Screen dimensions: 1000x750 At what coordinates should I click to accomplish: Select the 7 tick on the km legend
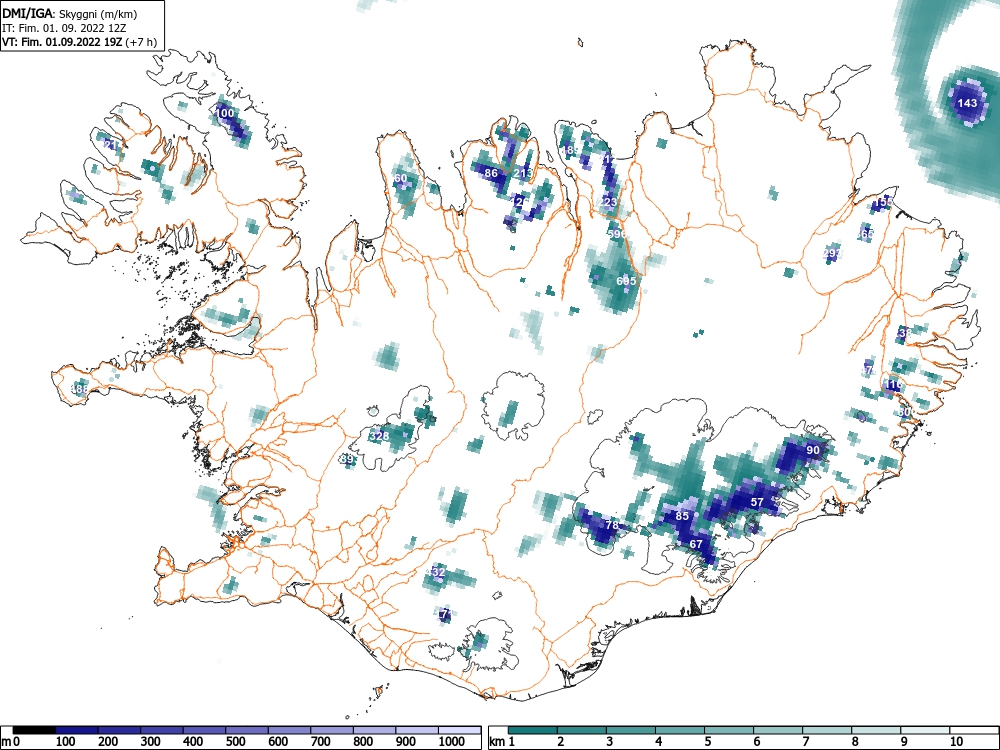(x=805, y=742)
